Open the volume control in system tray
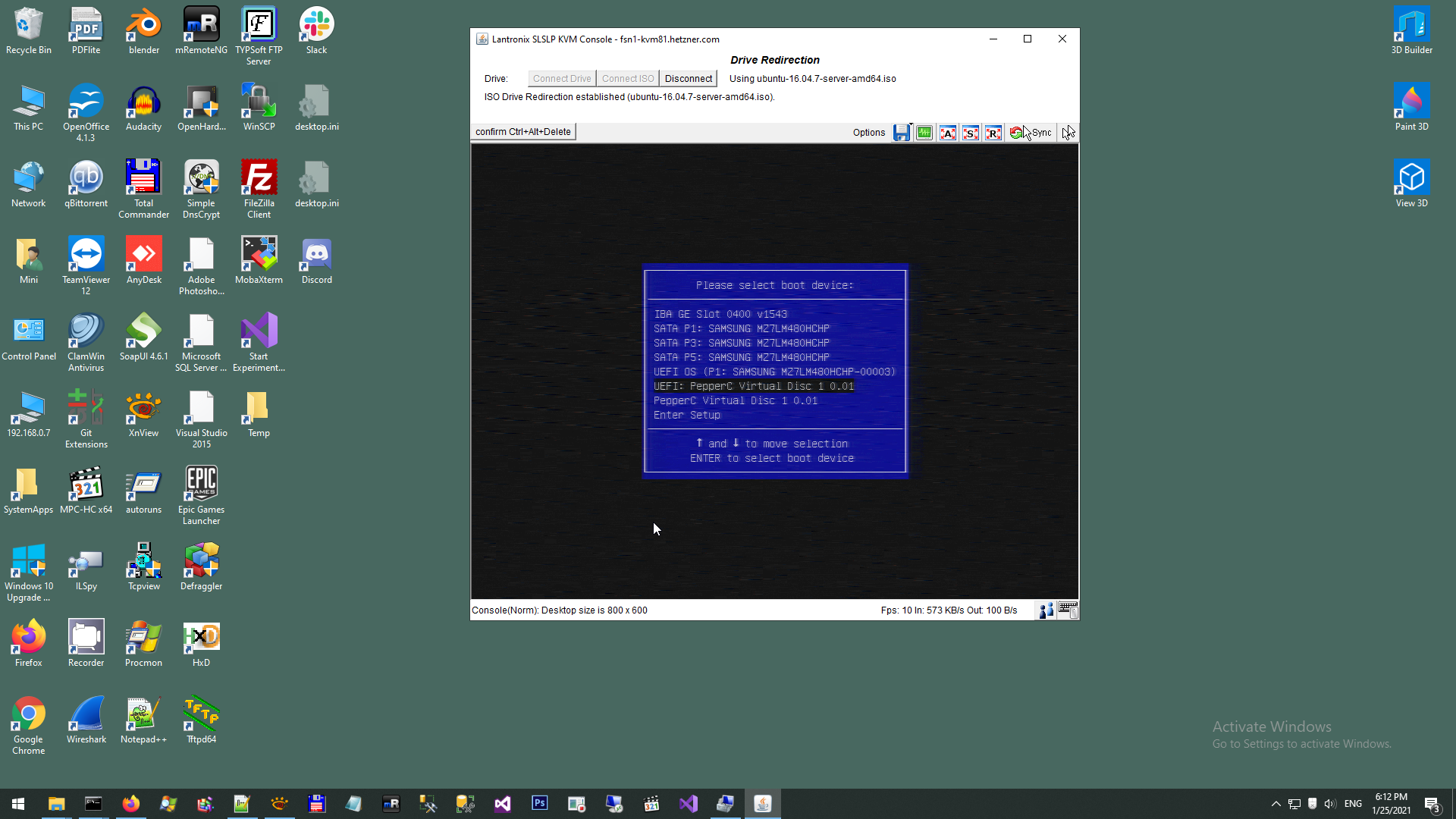1456x819 pixels. [x=1330, y=804]
